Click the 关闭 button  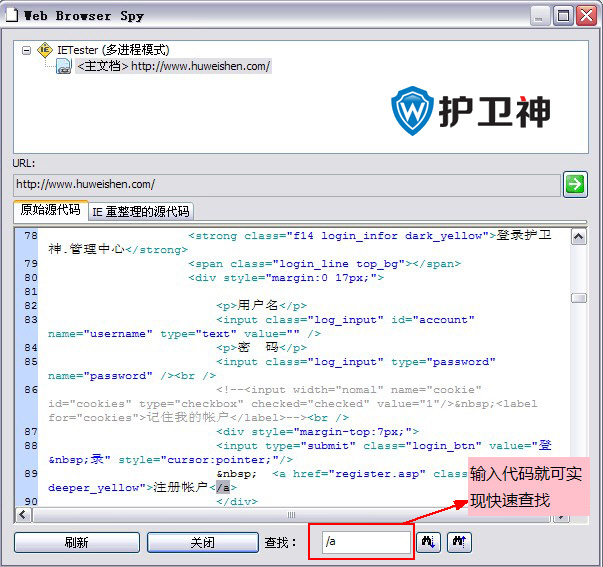pos(203,542)
